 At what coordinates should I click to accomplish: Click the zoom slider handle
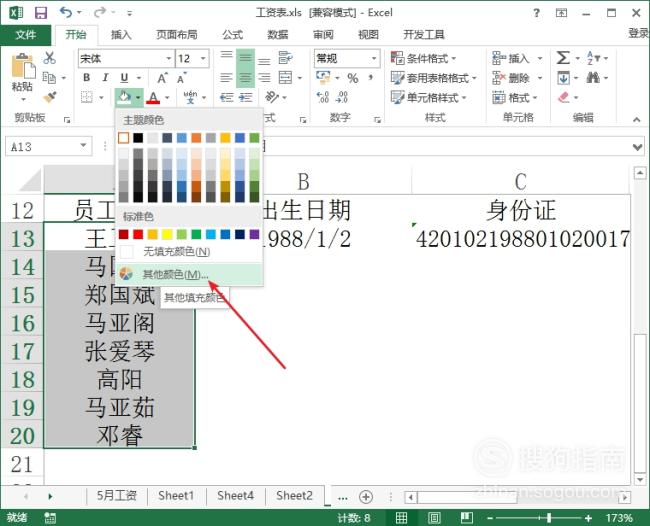click(549, 518)
